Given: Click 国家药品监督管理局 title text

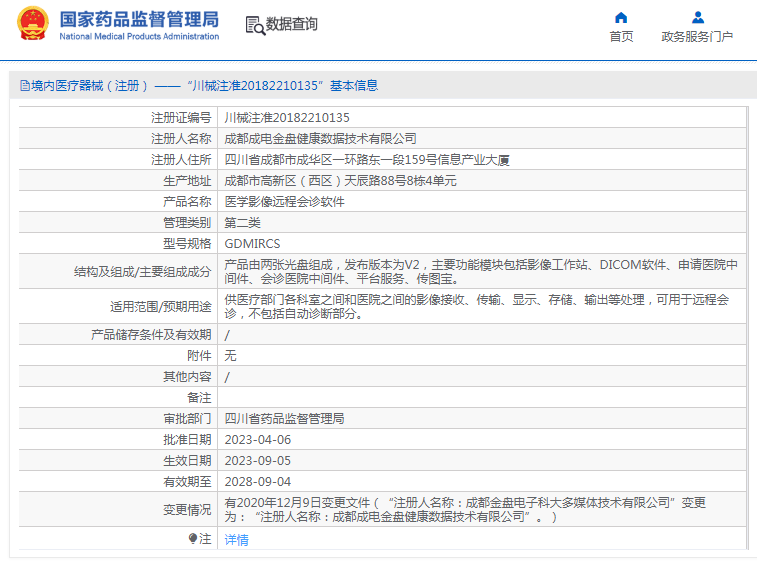Looking at the screenshot, I should pyautogui.click(x=139, y=20).
